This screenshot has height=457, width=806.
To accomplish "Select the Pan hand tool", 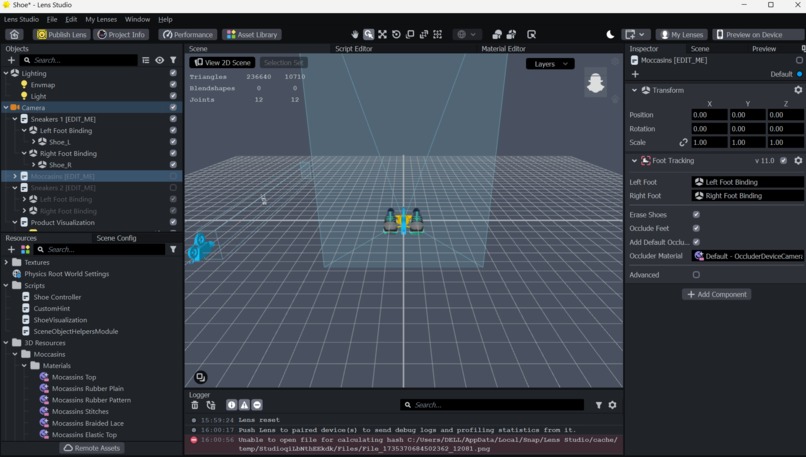I will click(x=355, y=34).
